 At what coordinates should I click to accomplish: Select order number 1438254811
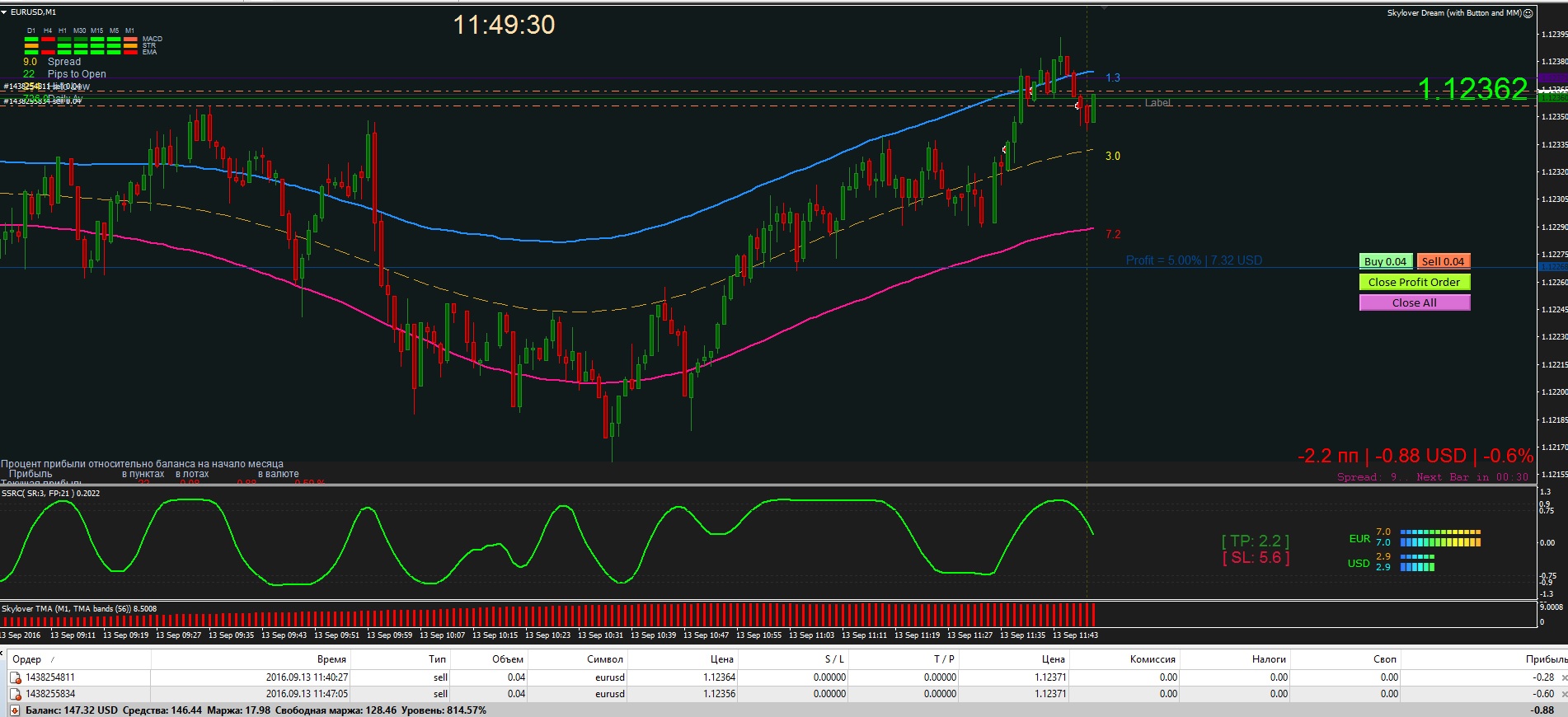(50, 677)
